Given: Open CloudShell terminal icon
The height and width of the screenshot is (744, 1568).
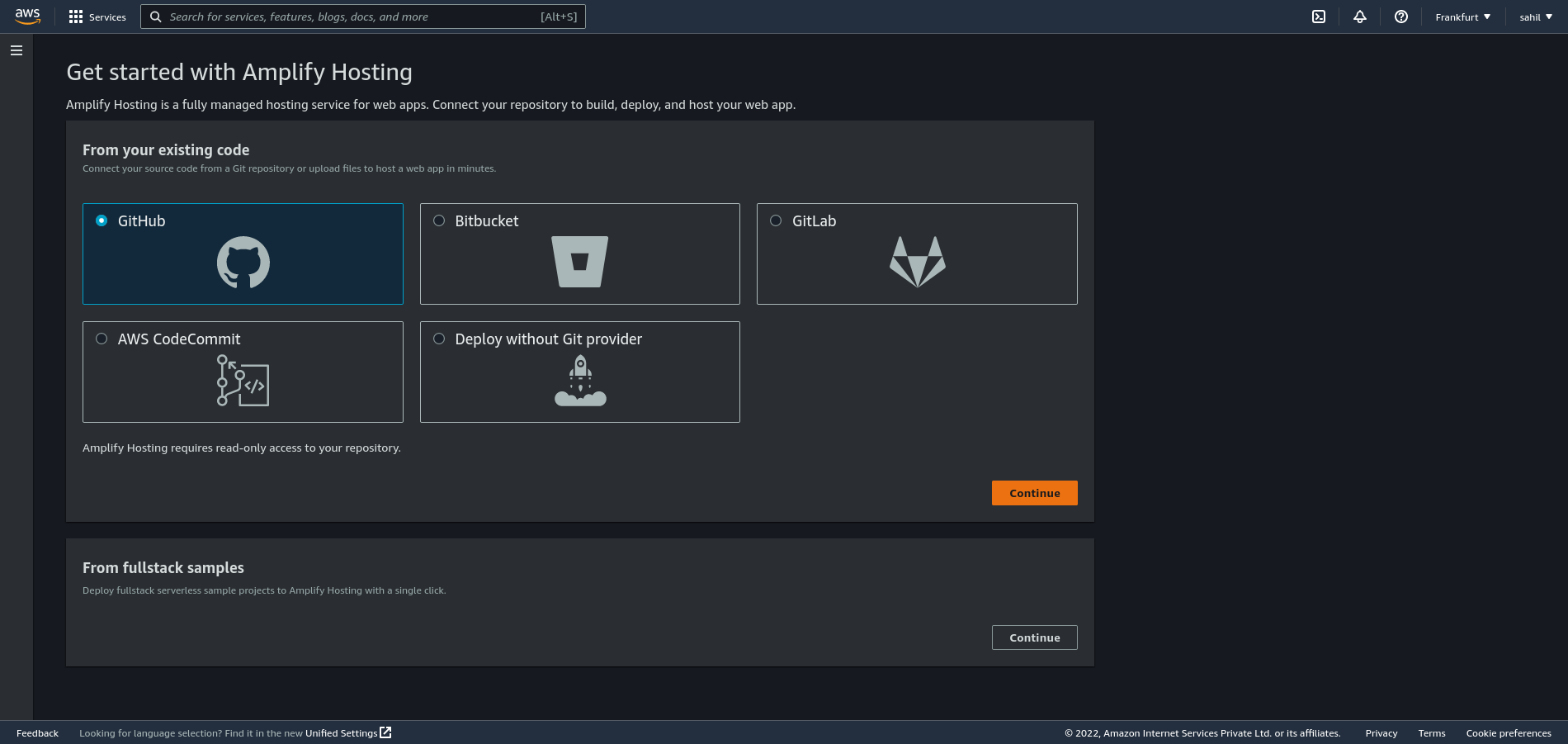Looking at the screenshot, I should (x=1319, y=17).
